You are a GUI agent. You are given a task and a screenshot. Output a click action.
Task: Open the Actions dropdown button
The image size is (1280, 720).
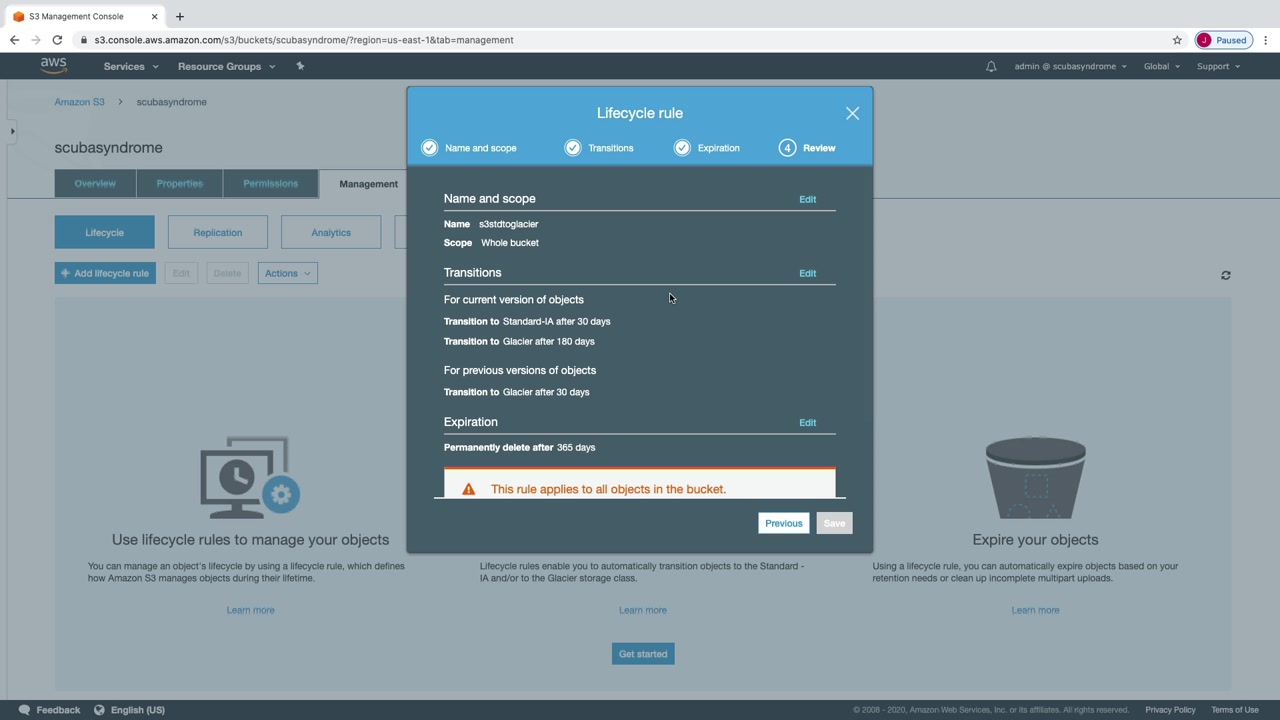coord(288,273)
